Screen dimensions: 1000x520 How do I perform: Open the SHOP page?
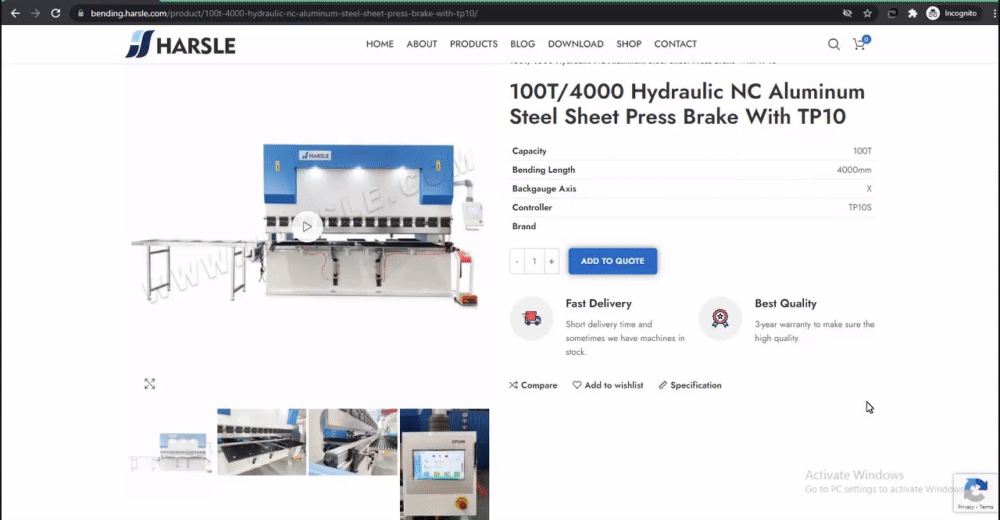click(629, 44)
